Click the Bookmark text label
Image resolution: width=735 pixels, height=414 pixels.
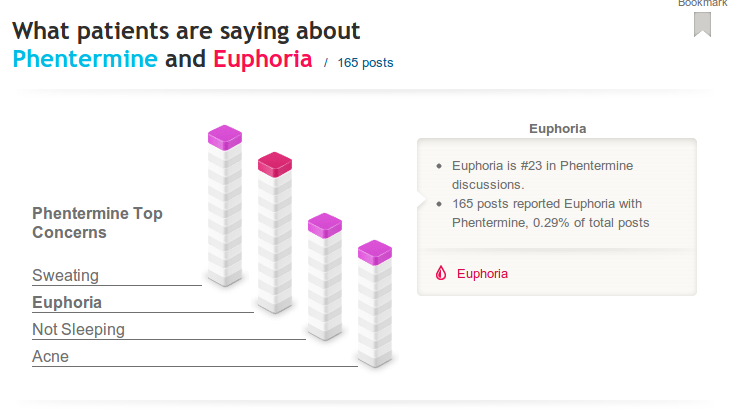pyautogui.click(x=702, y=3)
